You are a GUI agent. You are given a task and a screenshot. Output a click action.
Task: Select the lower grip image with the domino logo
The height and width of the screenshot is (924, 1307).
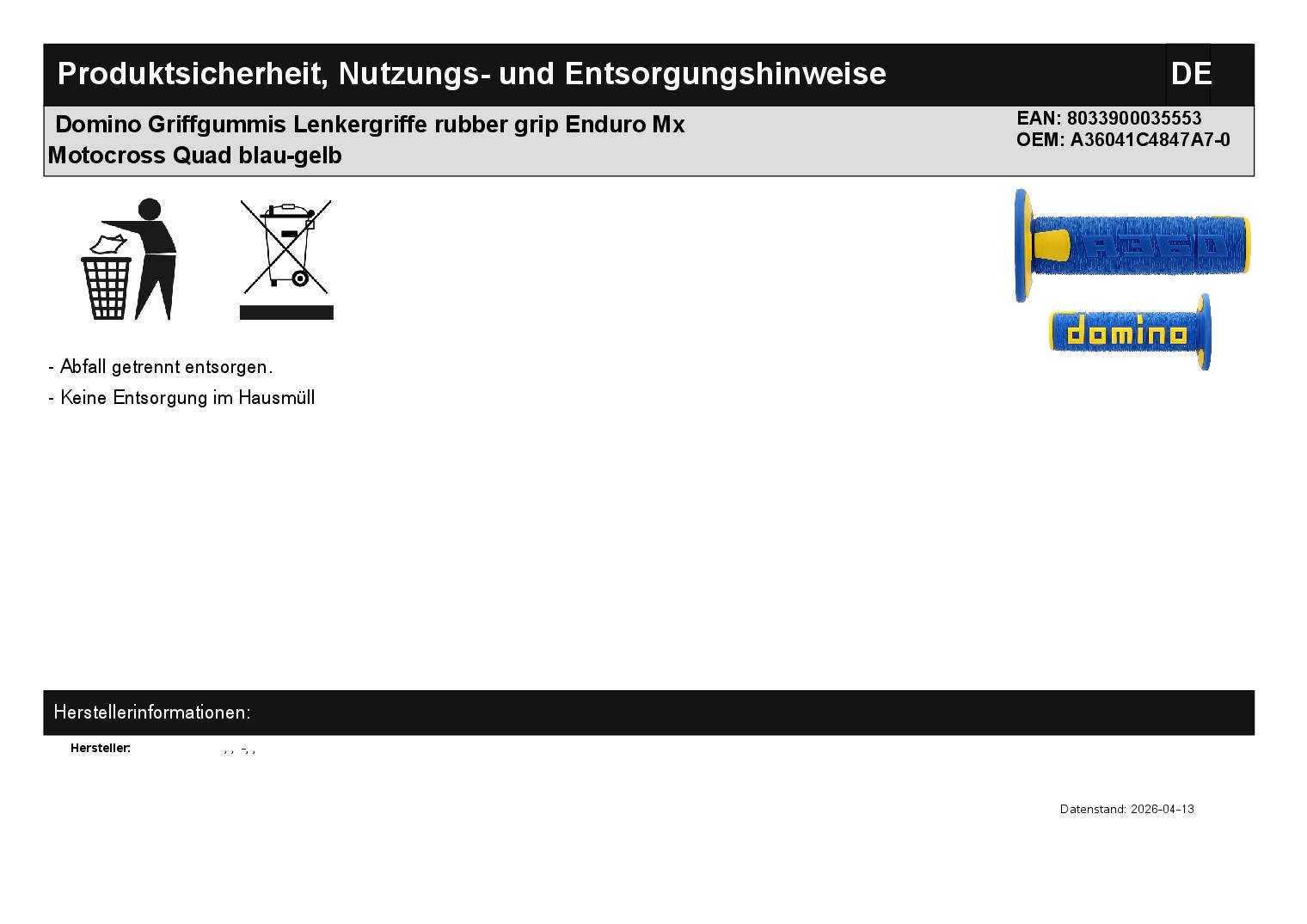(1130, 333)
